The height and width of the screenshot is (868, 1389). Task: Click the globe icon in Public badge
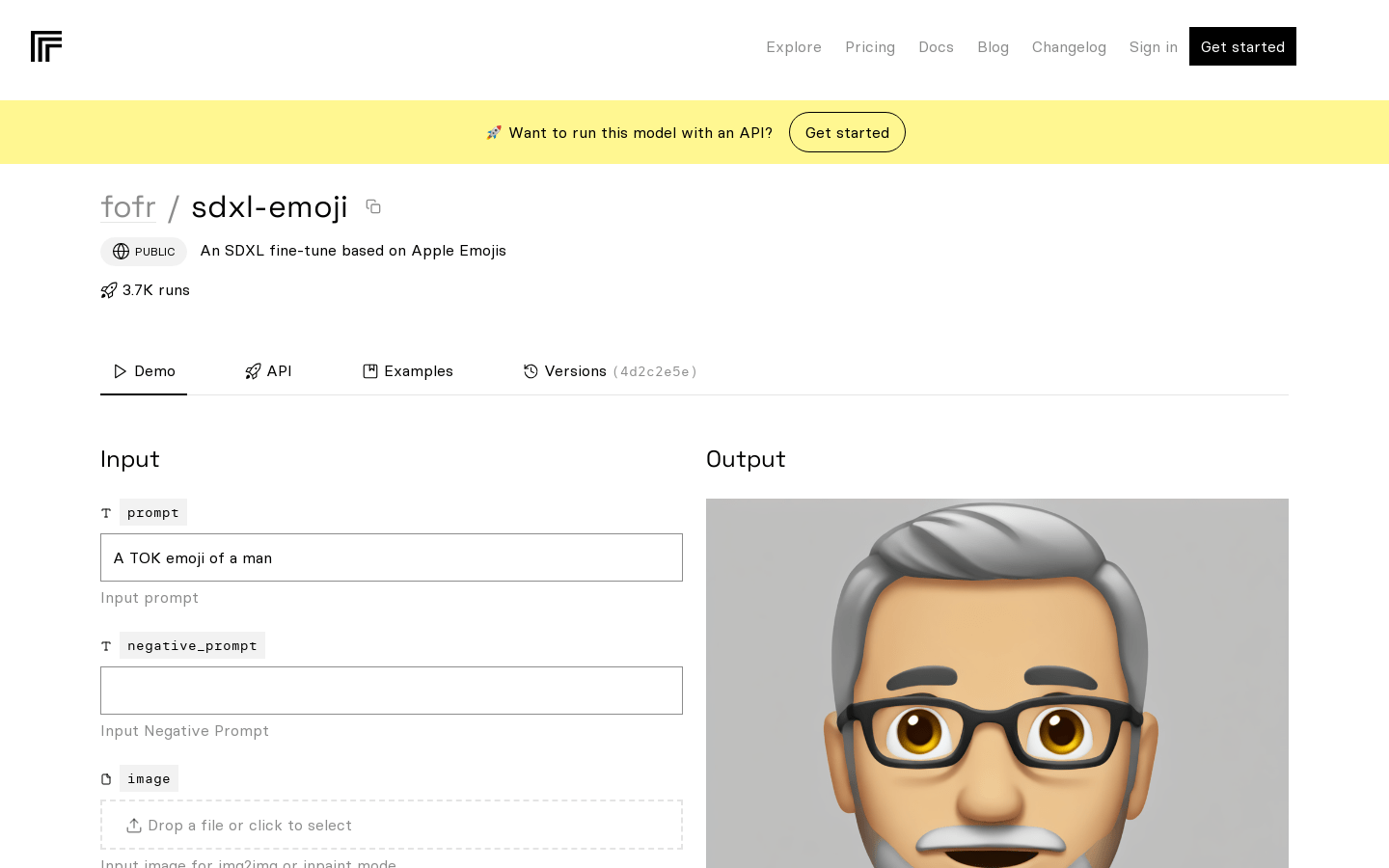(121, 252)
